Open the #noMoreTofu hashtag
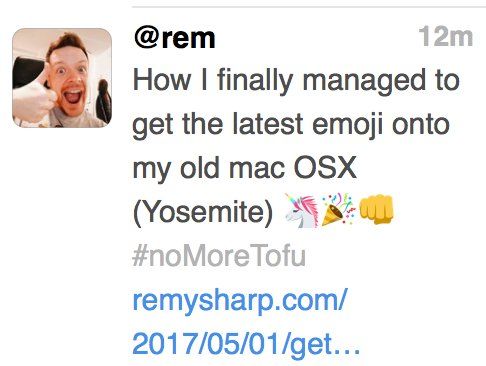Viewport: 486px width, 366px height. click(219, 256)
